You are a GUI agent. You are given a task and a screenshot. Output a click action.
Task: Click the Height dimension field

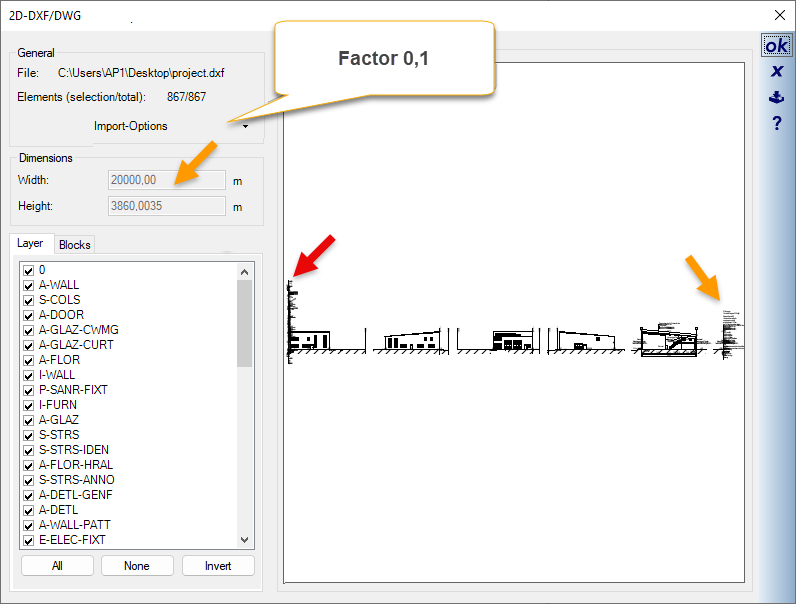coord(166,207)
